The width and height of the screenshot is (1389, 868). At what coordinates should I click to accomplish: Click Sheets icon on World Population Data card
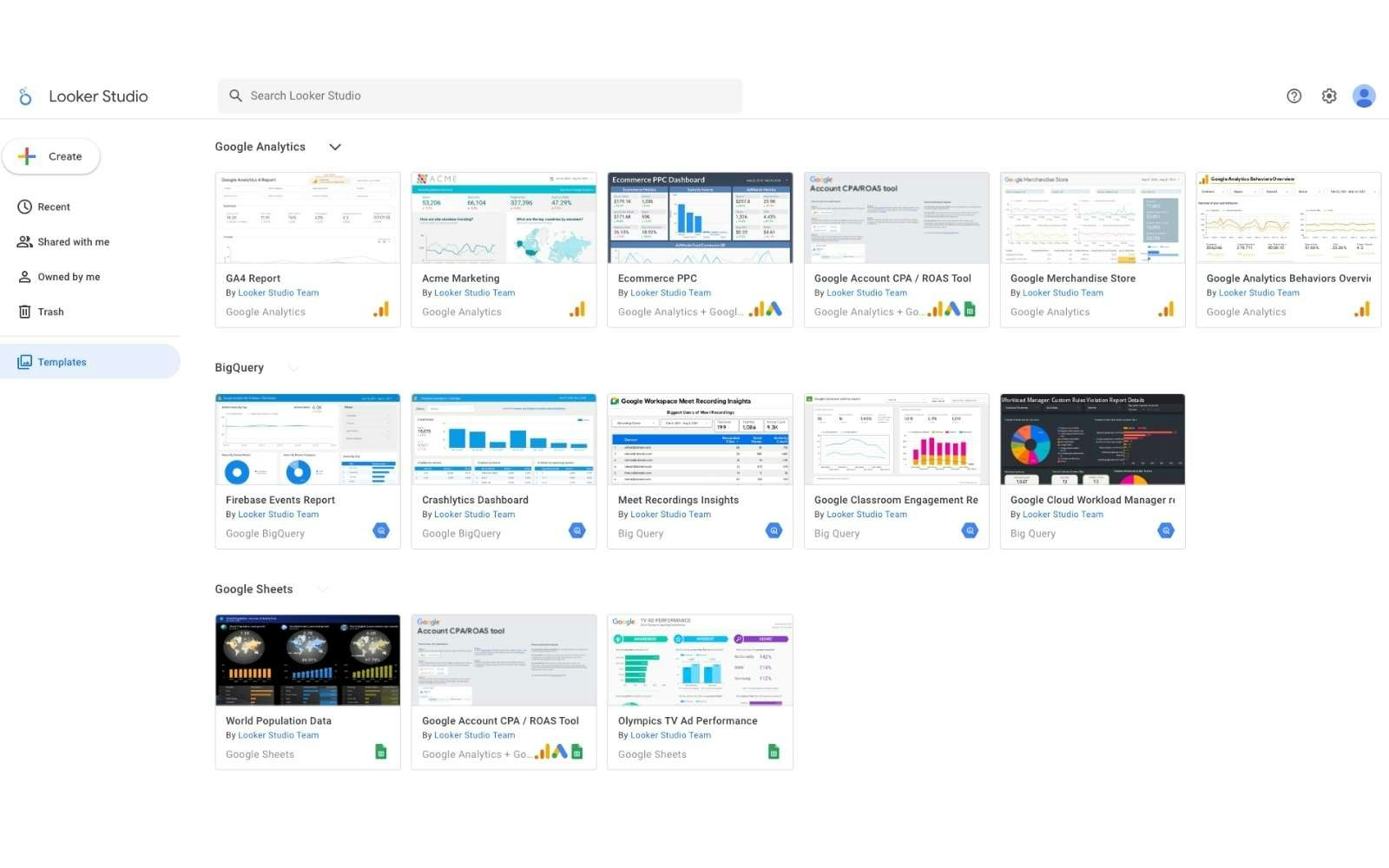pos(381,752)
